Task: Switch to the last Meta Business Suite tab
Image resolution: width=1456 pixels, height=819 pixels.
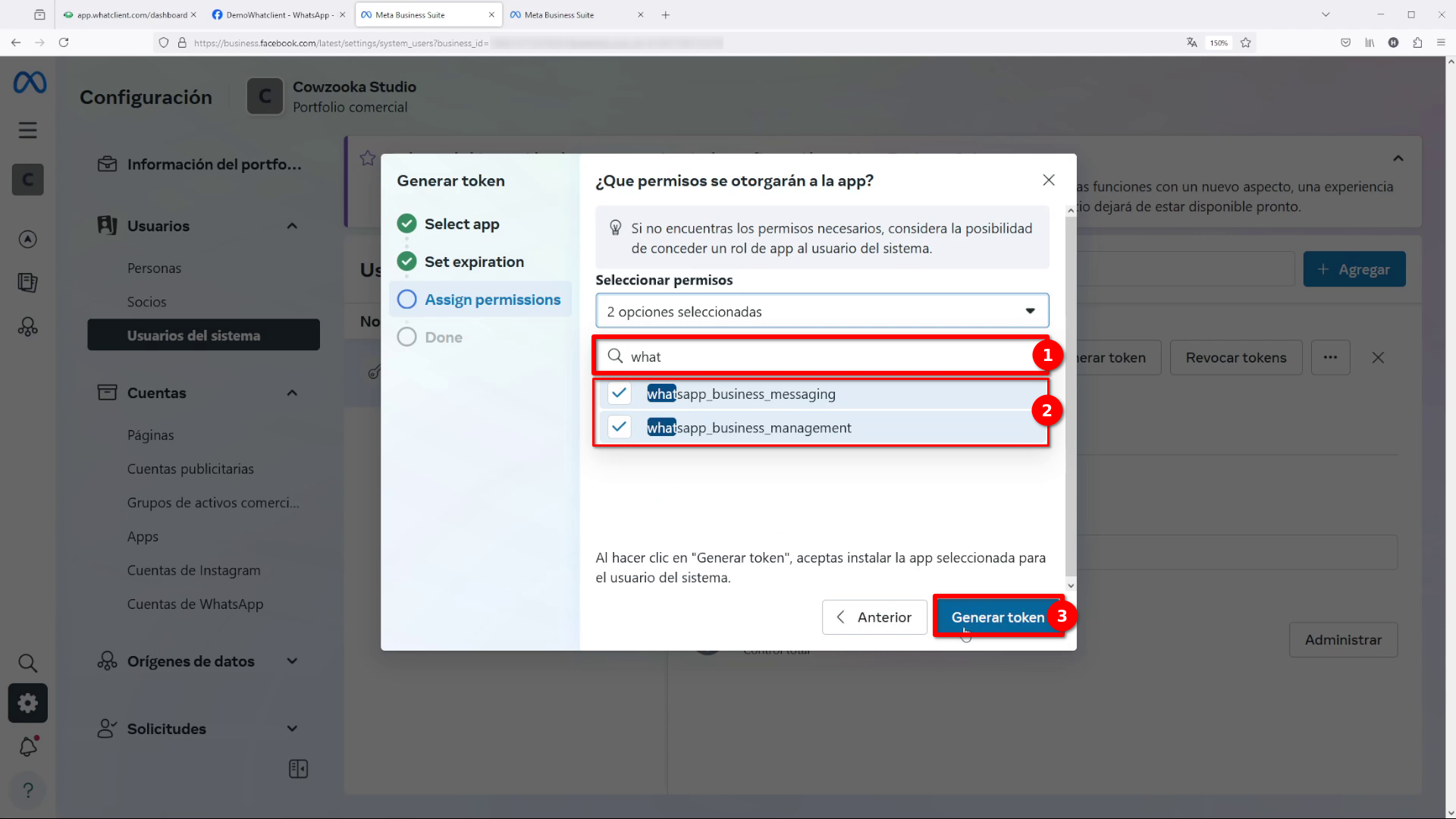Action: tap(576, 14)
